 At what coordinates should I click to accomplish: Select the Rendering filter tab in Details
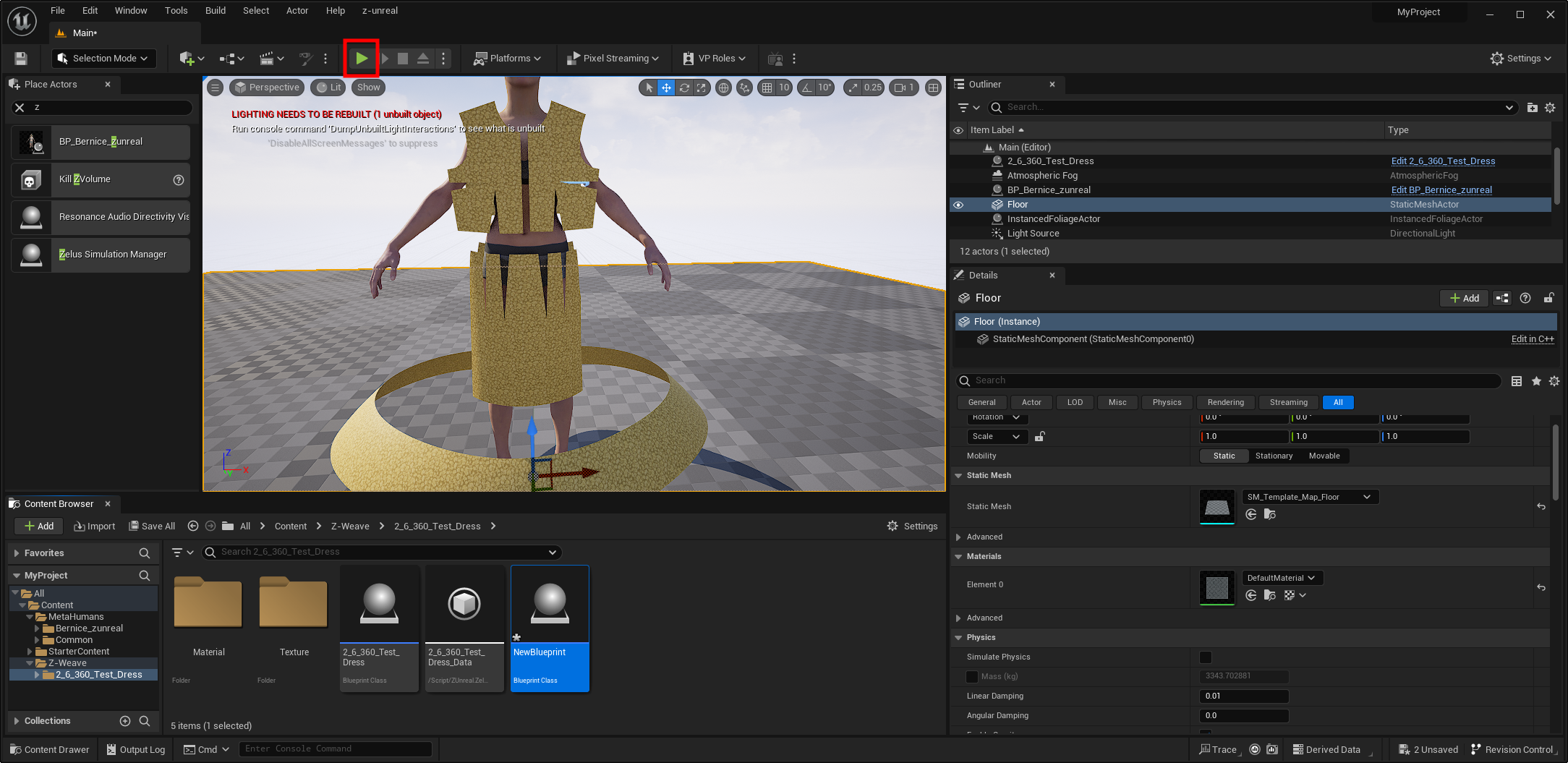[1225, 402]
